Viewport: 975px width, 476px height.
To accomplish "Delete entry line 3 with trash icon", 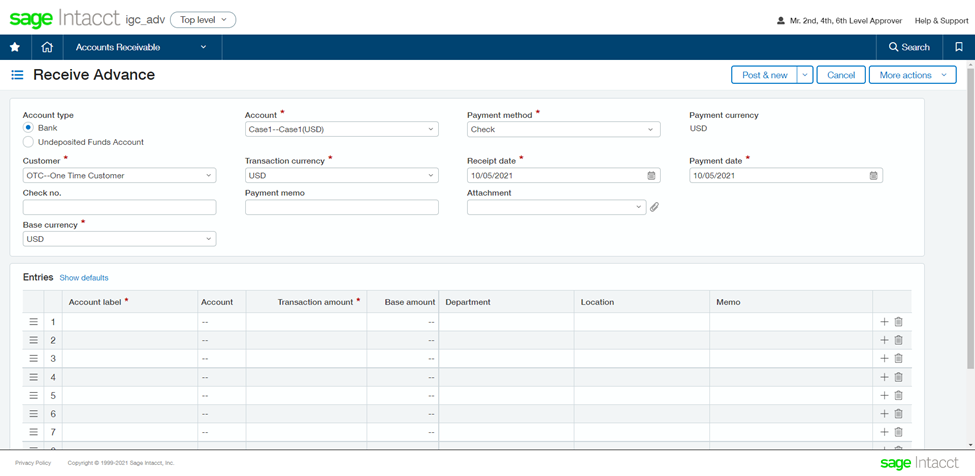I will (x=898, y=359).
